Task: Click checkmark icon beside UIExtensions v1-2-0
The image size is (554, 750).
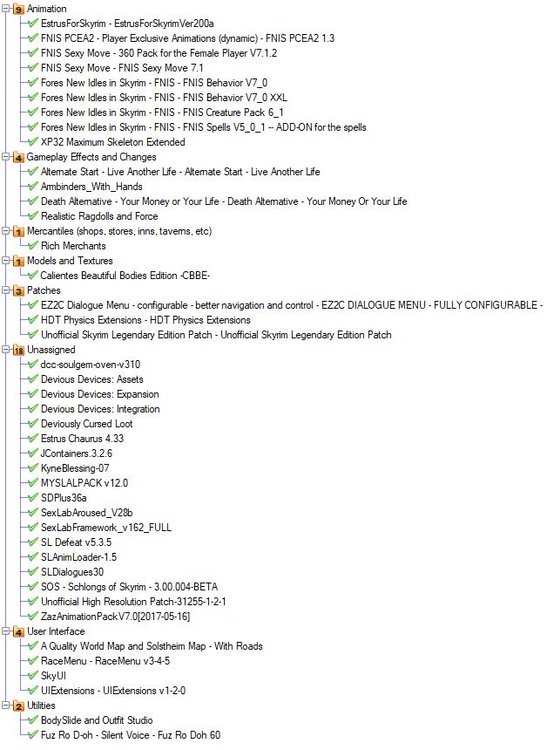Action: 33,690
